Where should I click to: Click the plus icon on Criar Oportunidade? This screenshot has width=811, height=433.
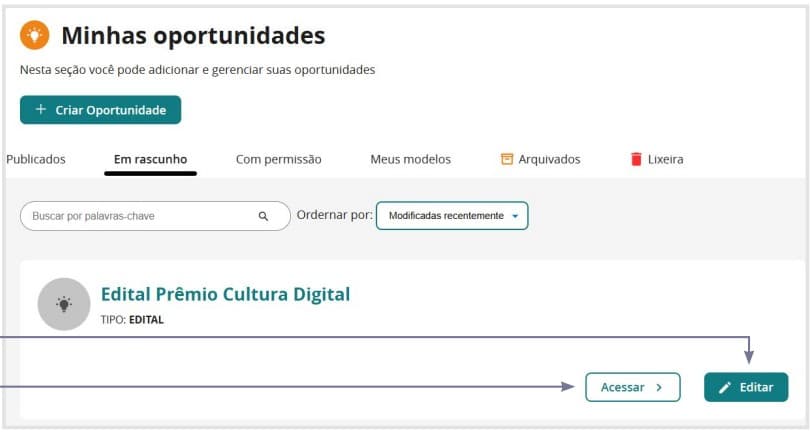(x=41, y=110)
